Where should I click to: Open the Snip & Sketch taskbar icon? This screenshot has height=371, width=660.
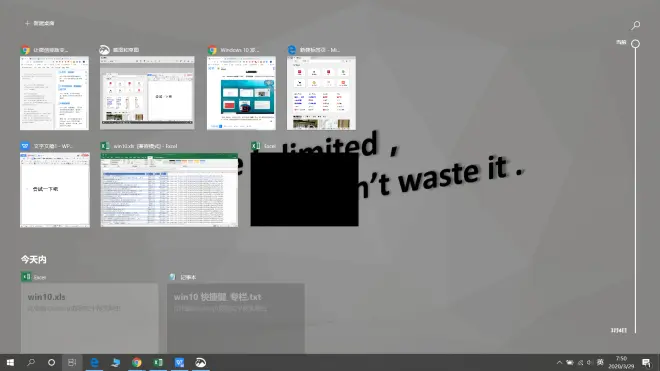201,362
